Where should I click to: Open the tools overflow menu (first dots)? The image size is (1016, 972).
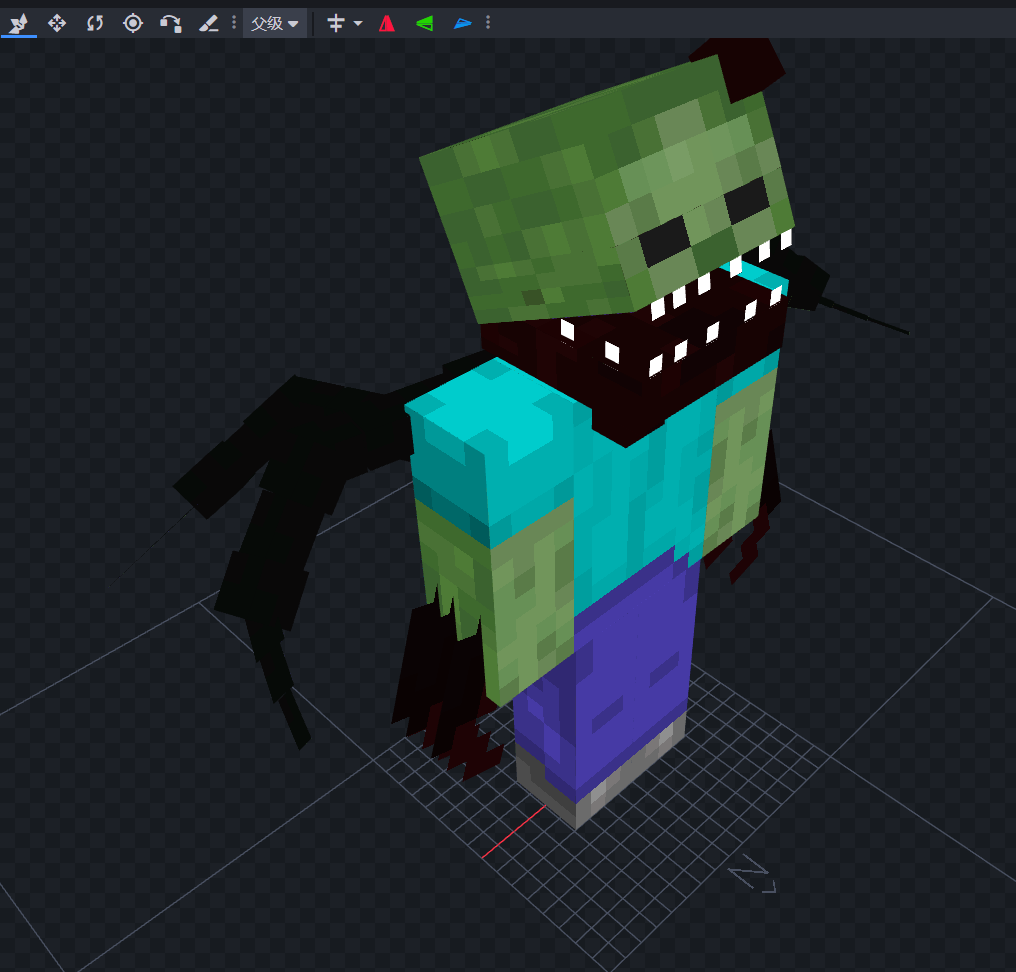coord(234,24)
